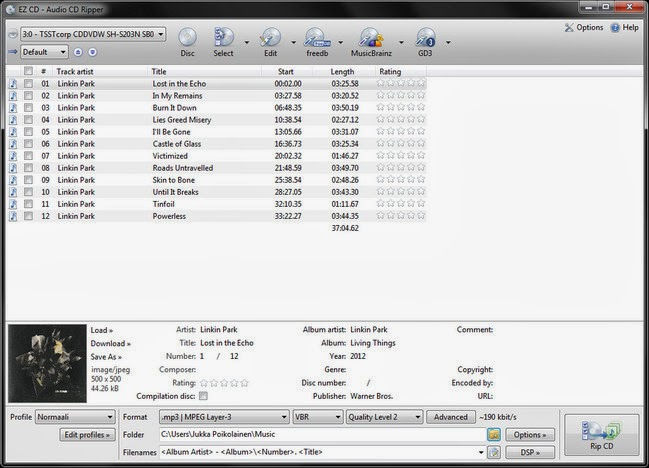Sort by Length column header
This screenshot has width=649, height=468.
tap(343, 72)
